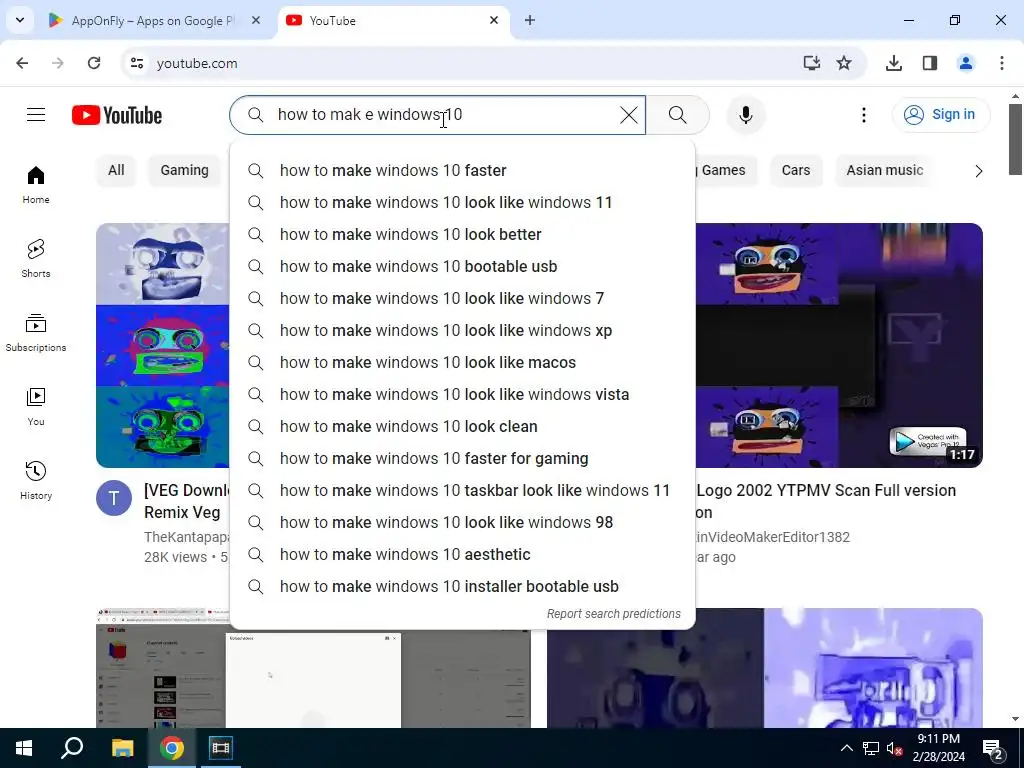The image size is (1024, 768).
Task: Open Windows taskbar search
Action: pyautogui.click(x=72, y=748)
